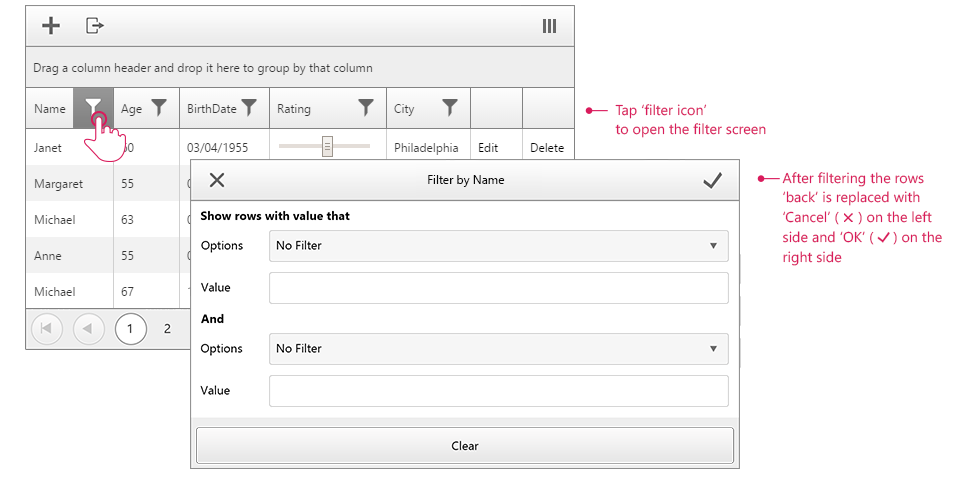Expand the second Options No Filter dropdown

pos(499,349)
